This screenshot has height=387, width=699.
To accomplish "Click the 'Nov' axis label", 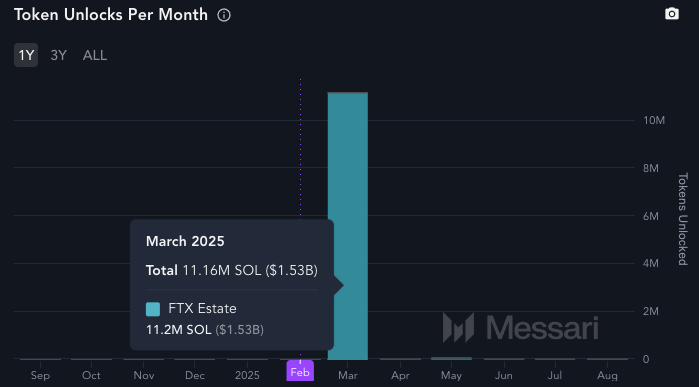I will point(144,375).
